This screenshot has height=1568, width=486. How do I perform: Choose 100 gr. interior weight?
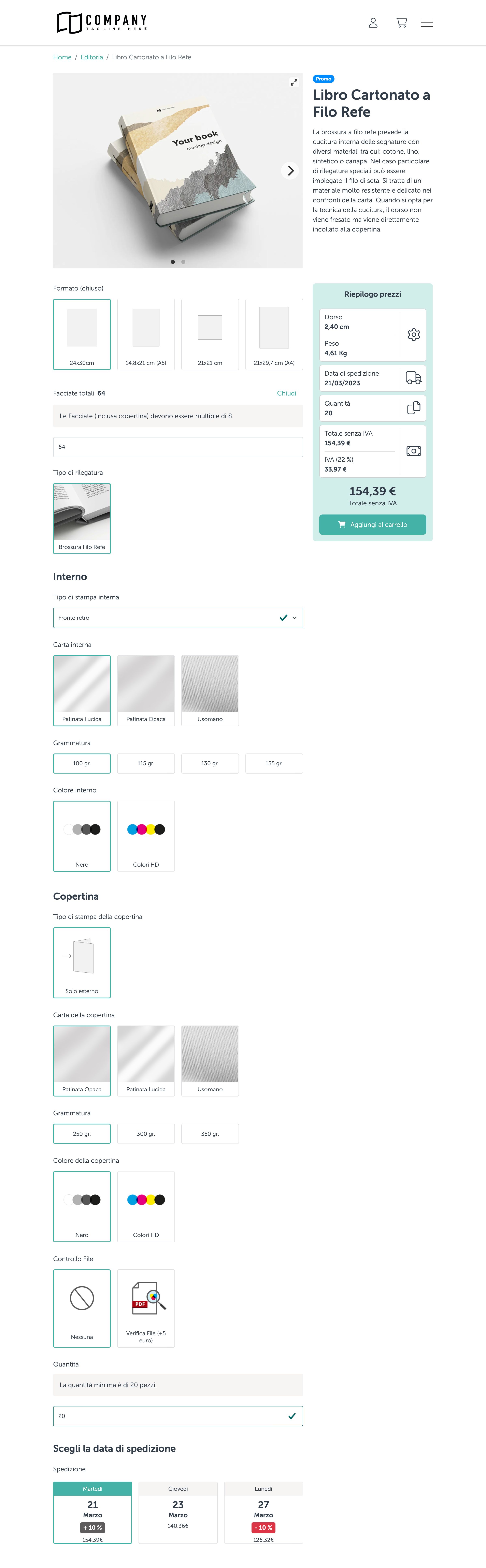(82, 763)
